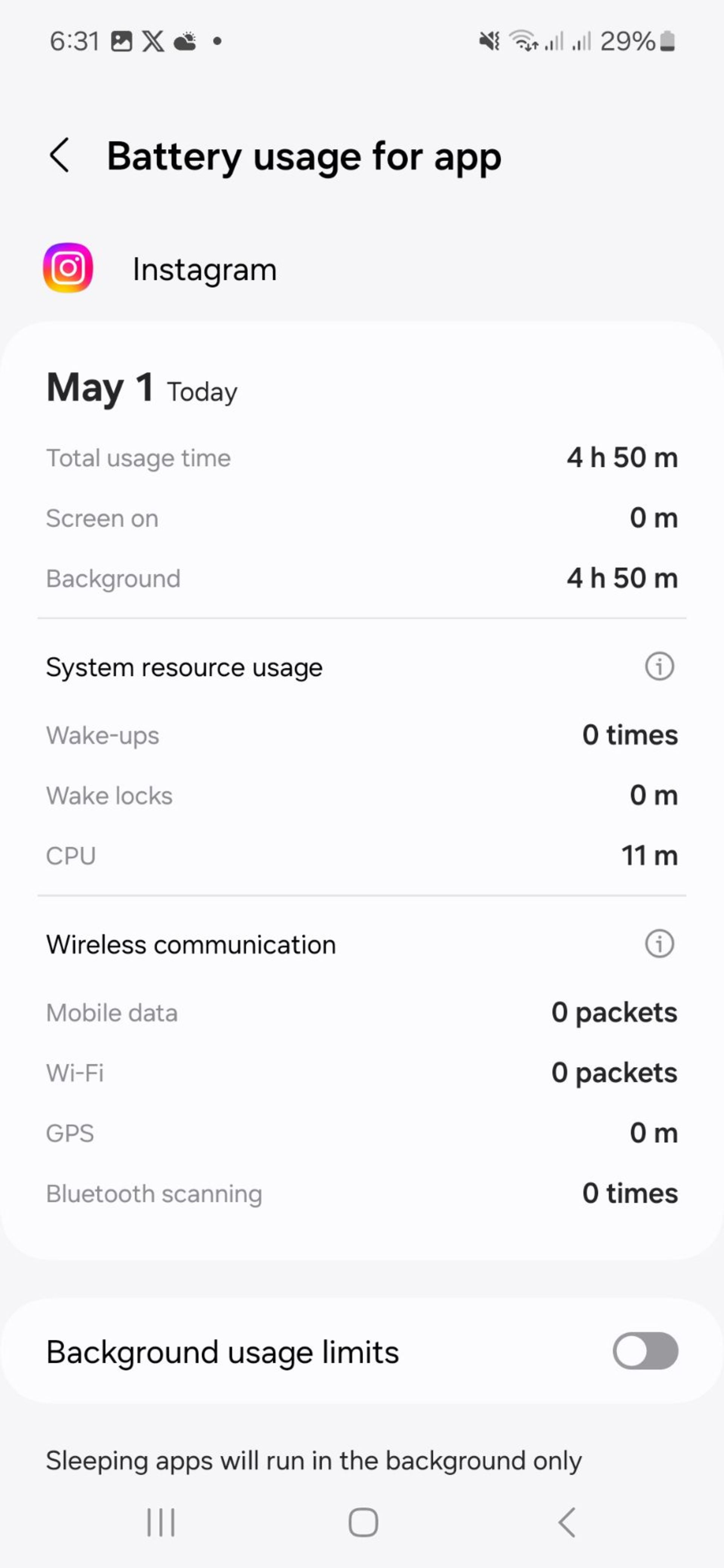
Task: Tap the Total usage time row
Action: pos(362,458)
